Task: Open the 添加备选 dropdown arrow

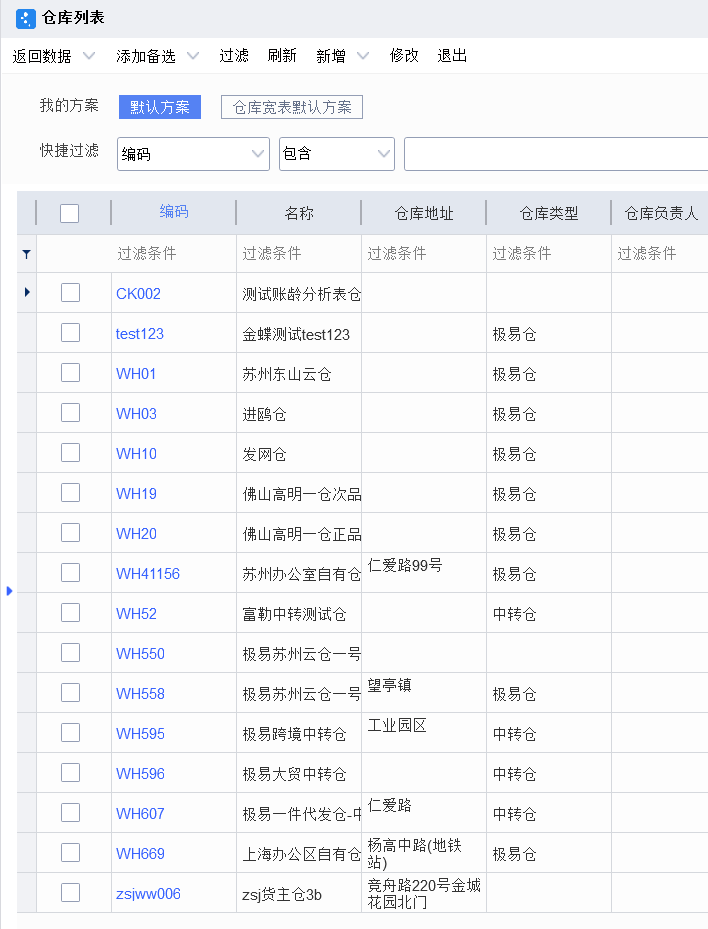Action: [x=193, y=56]
